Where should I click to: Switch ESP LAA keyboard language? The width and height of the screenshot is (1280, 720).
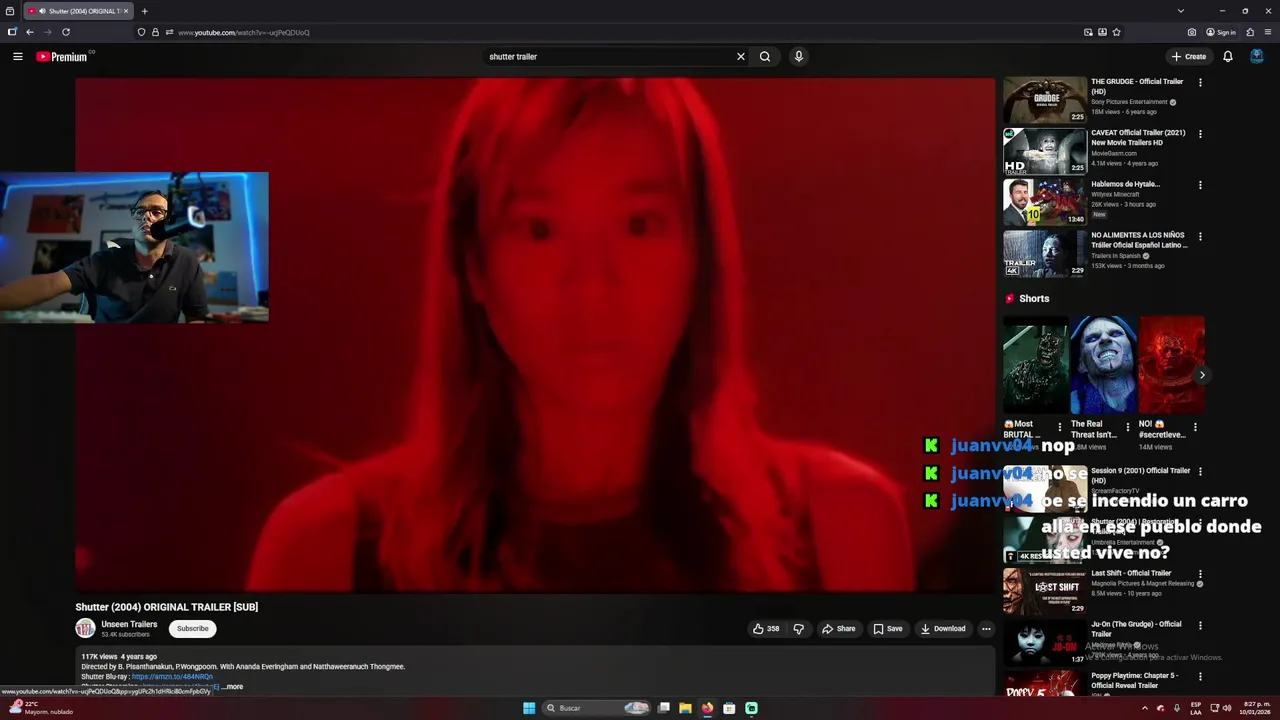click(1196, 708)
